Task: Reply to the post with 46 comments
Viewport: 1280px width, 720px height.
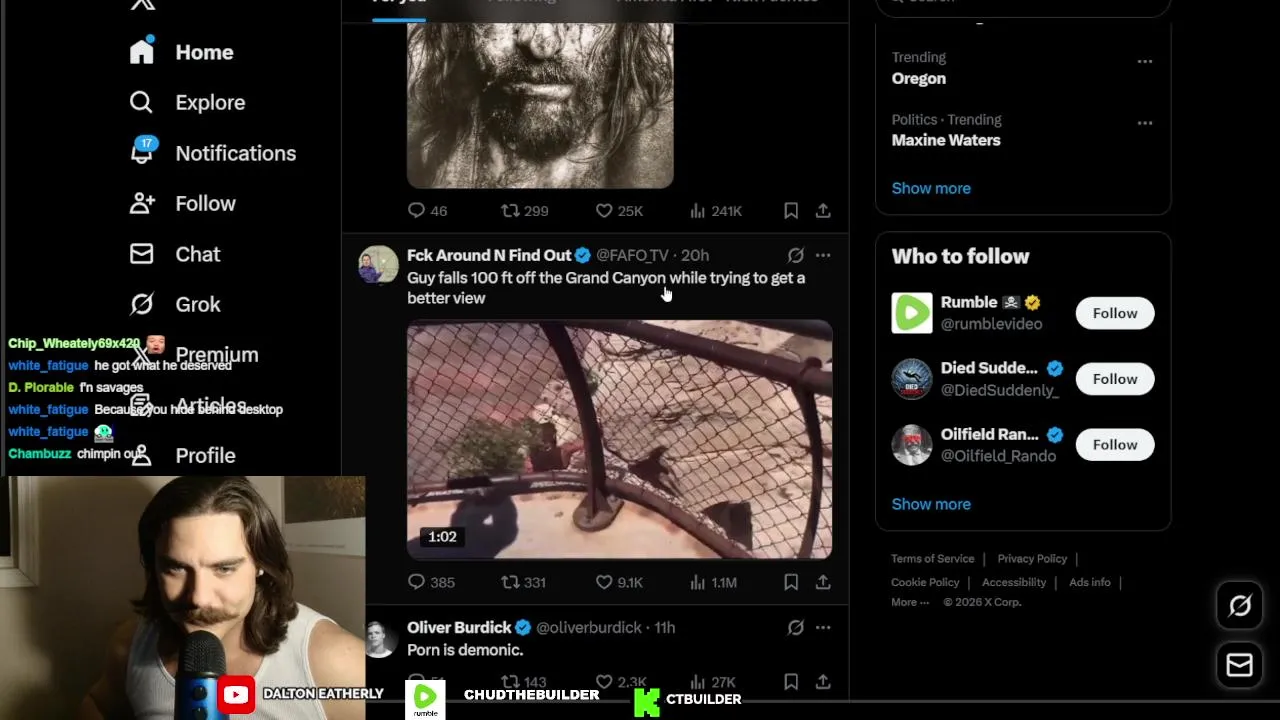Action: click(427, 211)
